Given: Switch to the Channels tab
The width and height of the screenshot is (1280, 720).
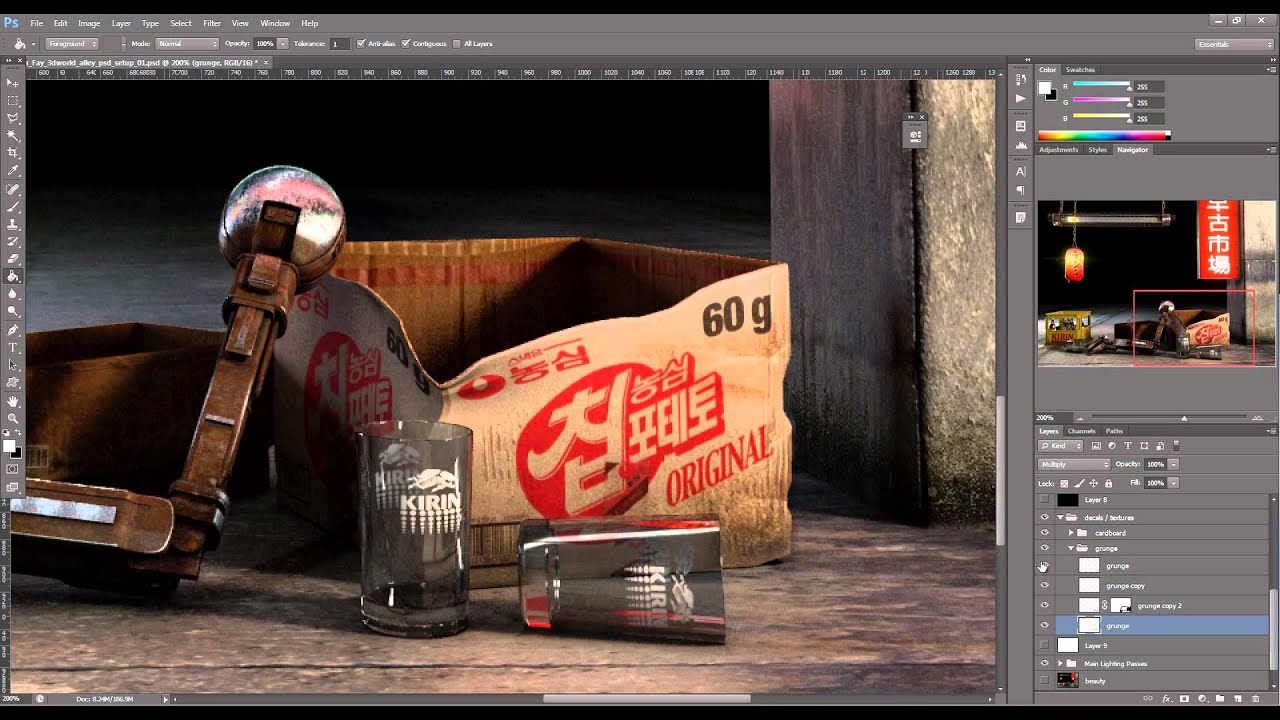Looking at the screenshot, I should (1081, 431).
